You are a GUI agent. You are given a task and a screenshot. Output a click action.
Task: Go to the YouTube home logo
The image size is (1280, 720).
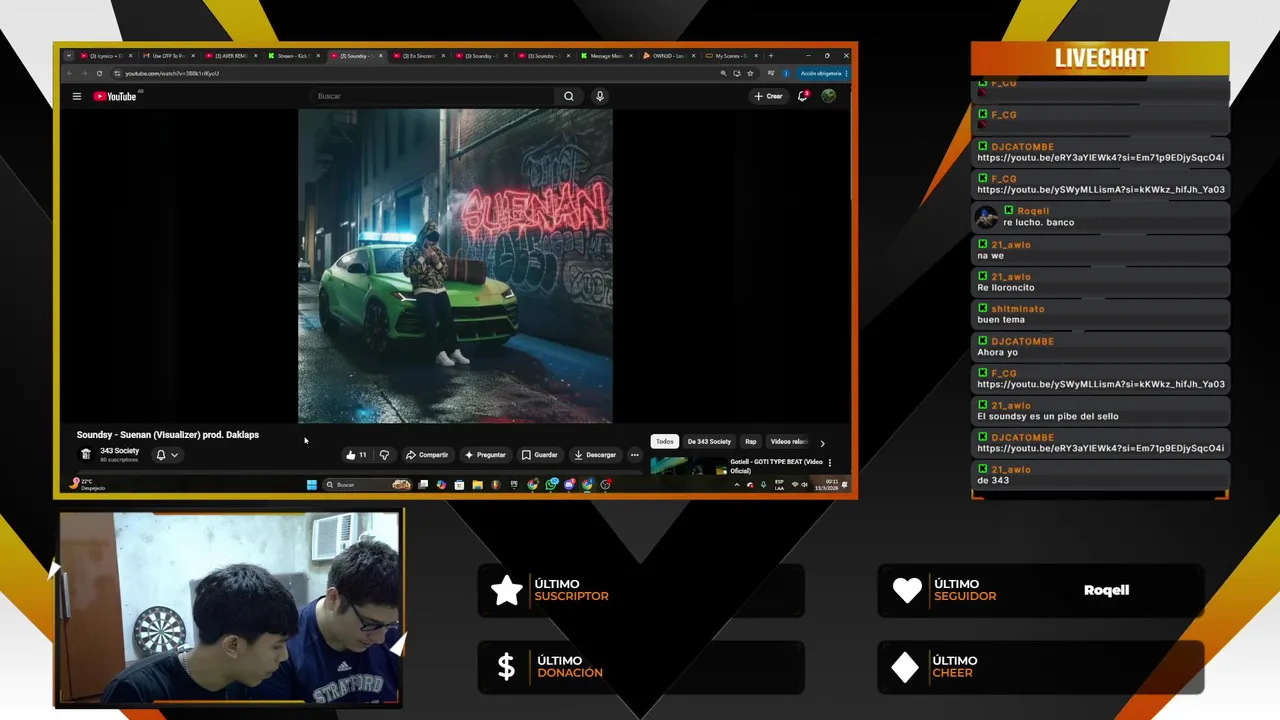[117, 96]
